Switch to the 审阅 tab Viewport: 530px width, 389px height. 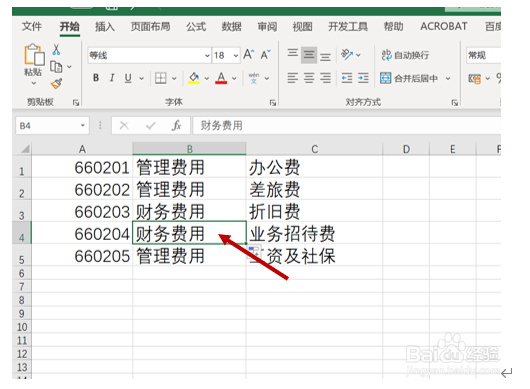(267, 26)
